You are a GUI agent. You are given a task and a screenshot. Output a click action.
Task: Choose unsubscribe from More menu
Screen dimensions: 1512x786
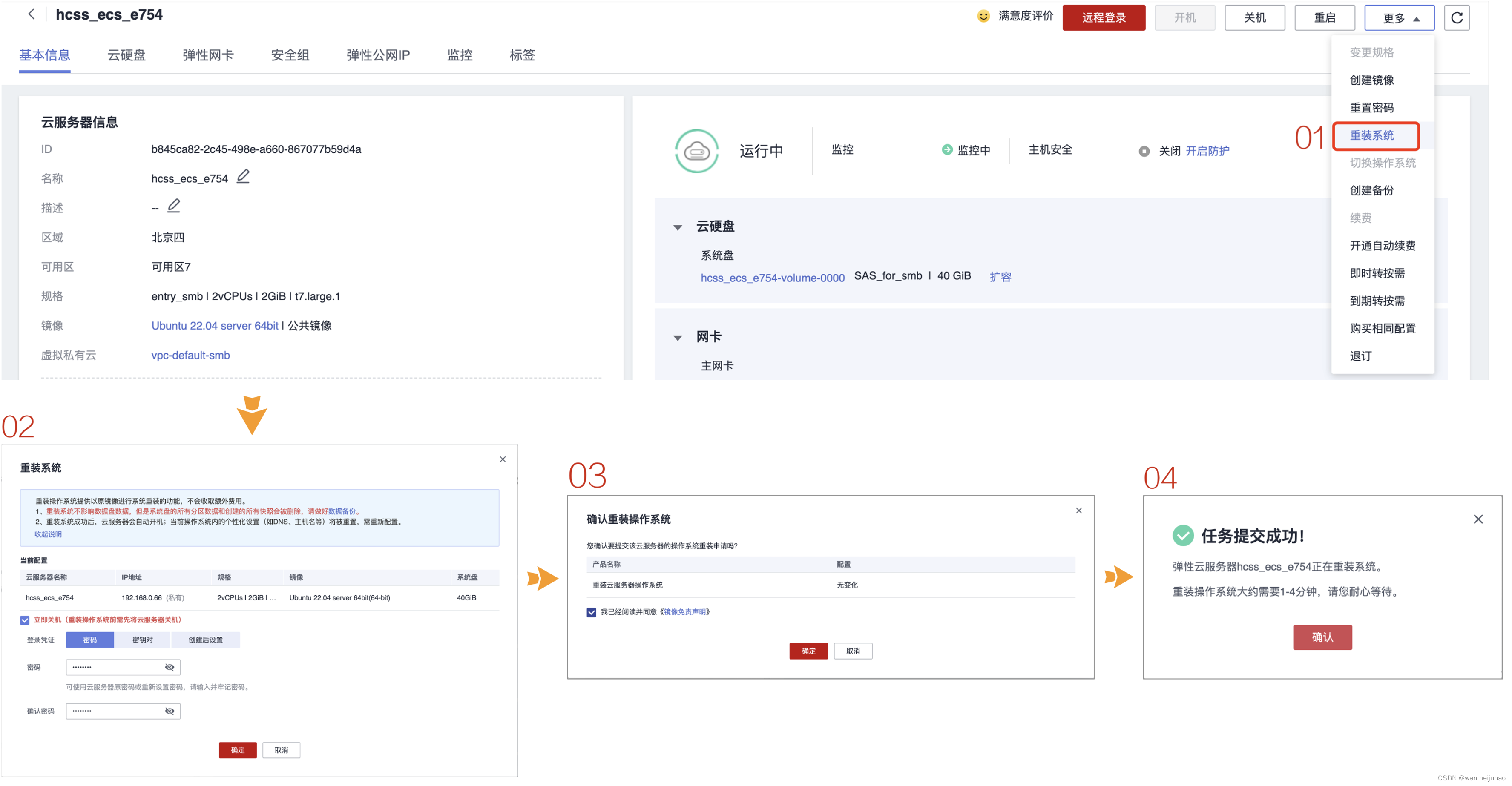click(1360, 356)
